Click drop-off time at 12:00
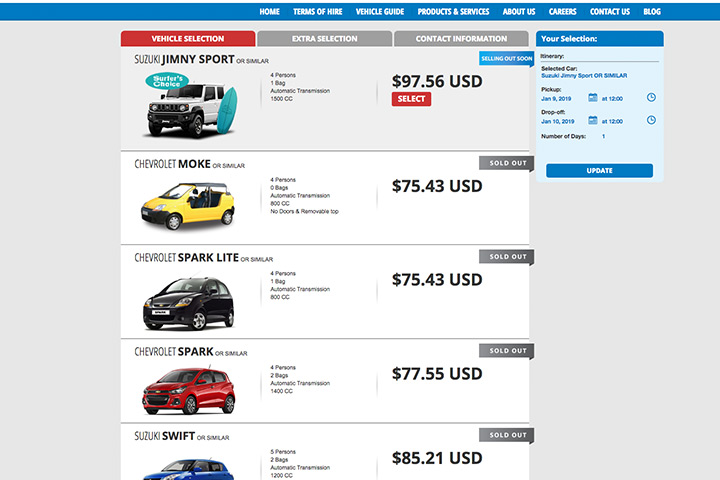 coord(612,121)
